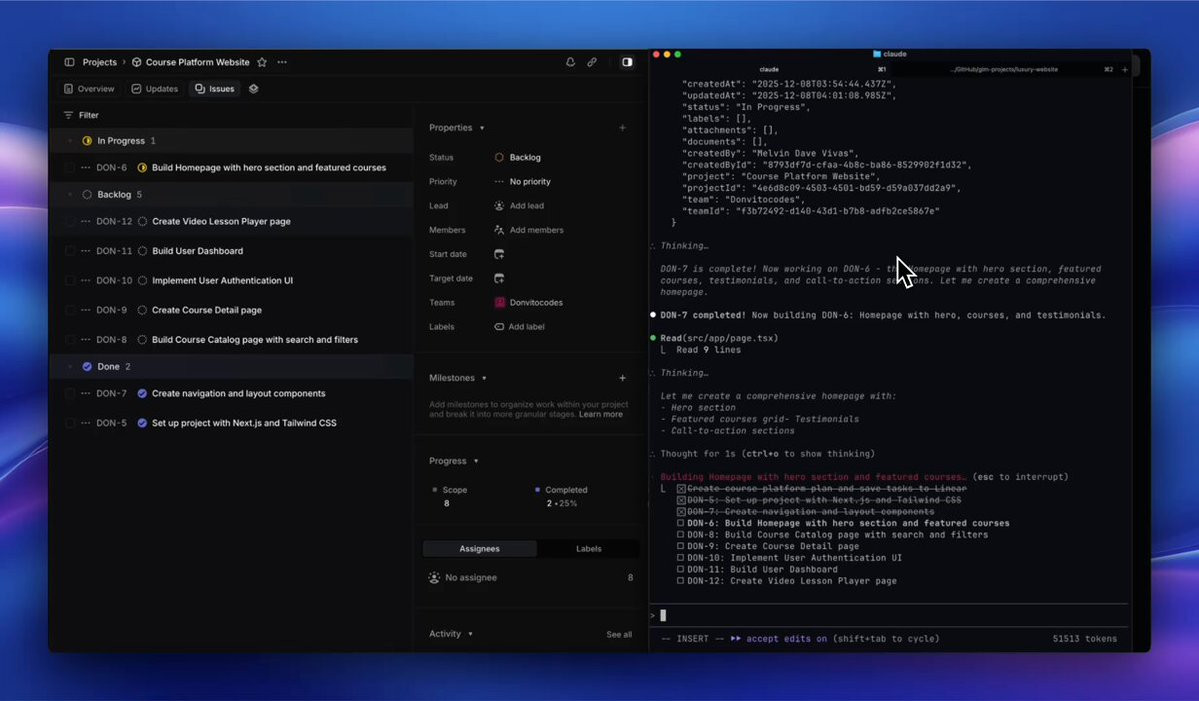1199x701 pixels.
Task: Toggle the left sidebar icon beside Projects
Action: click(70, 62)
